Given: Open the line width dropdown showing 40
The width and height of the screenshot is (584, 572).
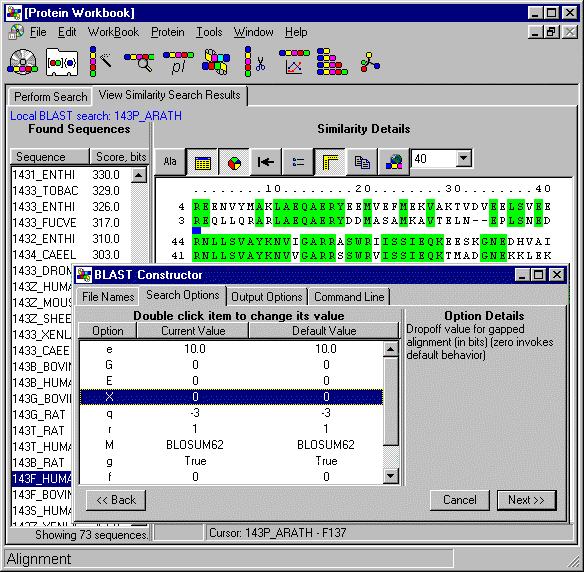Looking at the screenshot, I should 463,158.
